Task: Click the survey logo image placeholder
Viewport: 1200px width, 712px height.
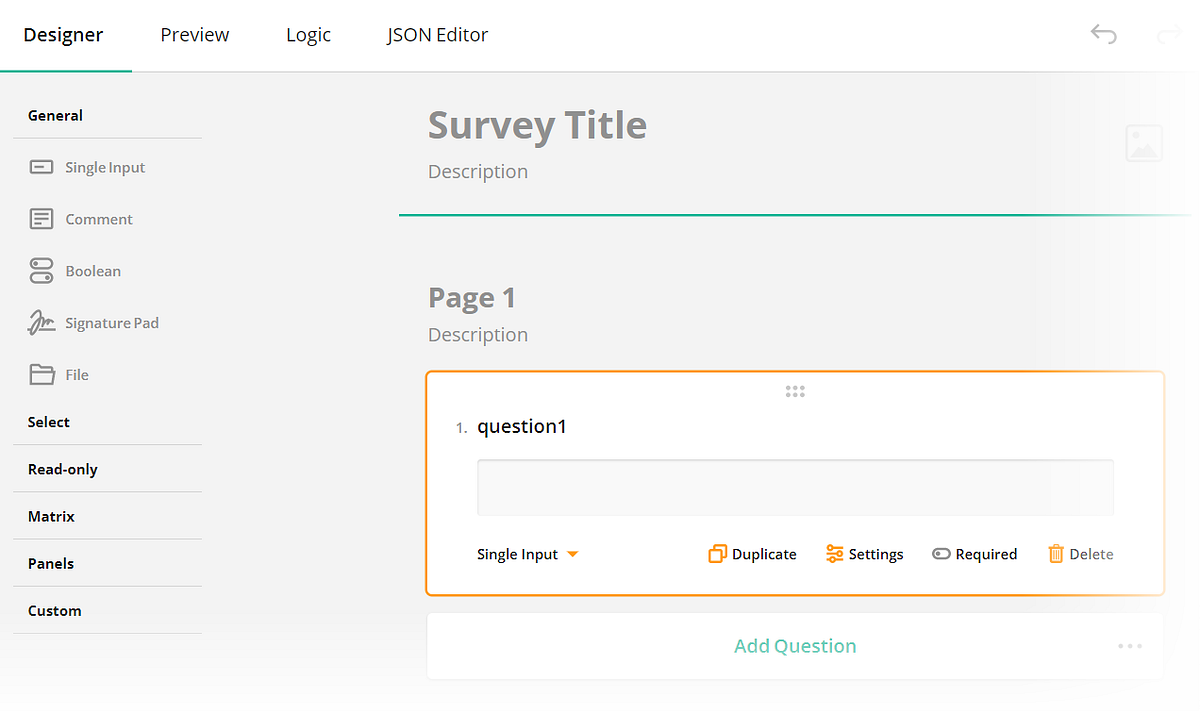Action: (1143, 143)
